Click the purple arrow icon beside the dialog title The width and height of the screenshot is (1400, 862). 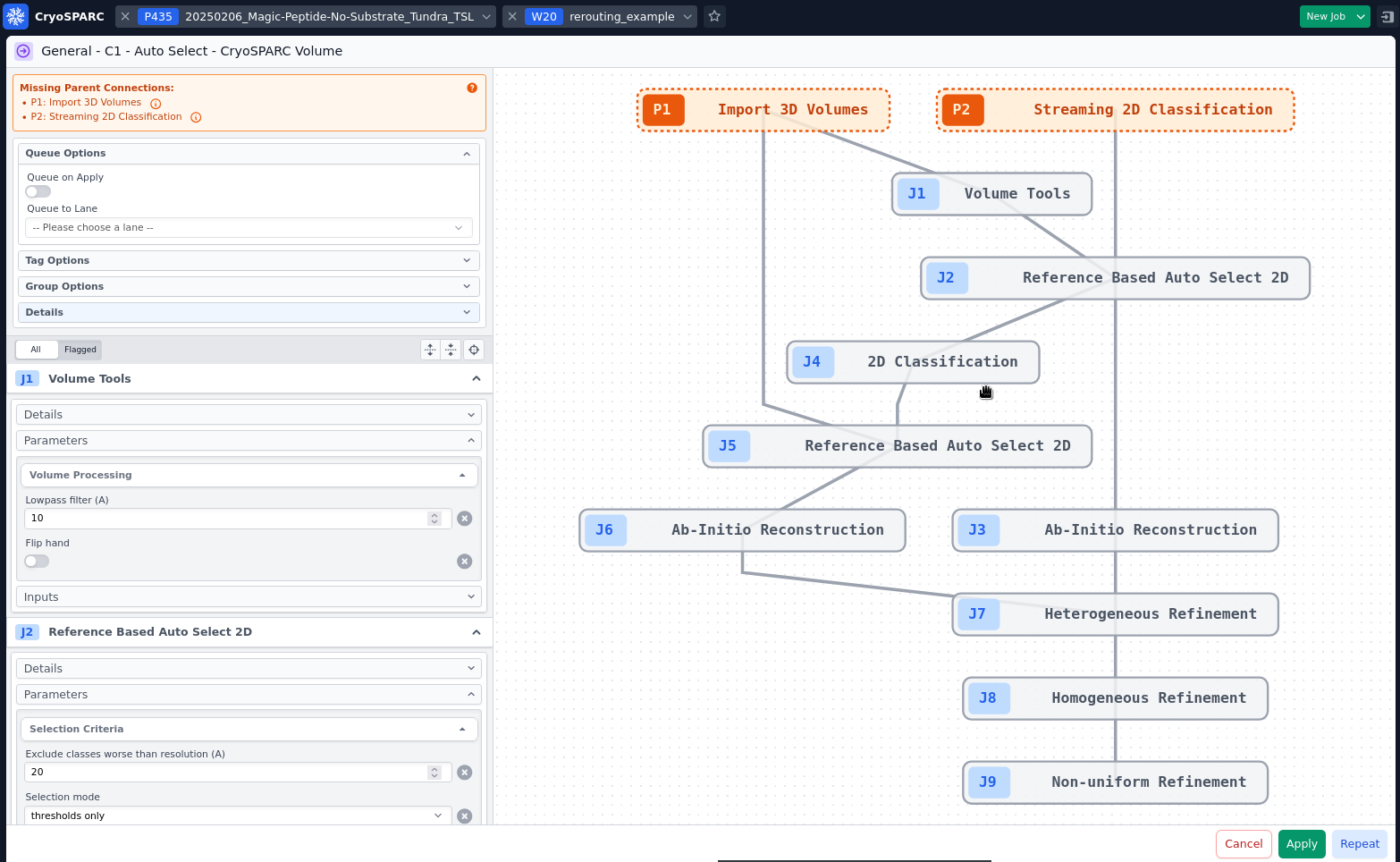(x=23, y=51)
